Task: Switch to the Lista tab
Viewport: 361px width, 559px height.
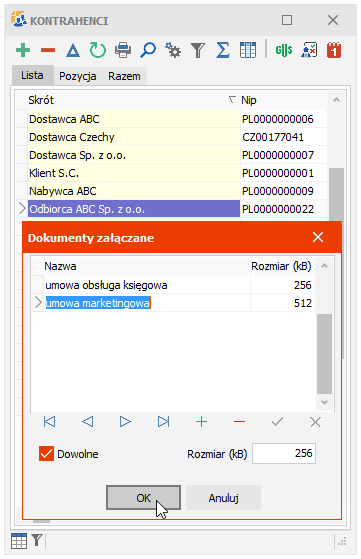Action: click(x=32, y=75)
